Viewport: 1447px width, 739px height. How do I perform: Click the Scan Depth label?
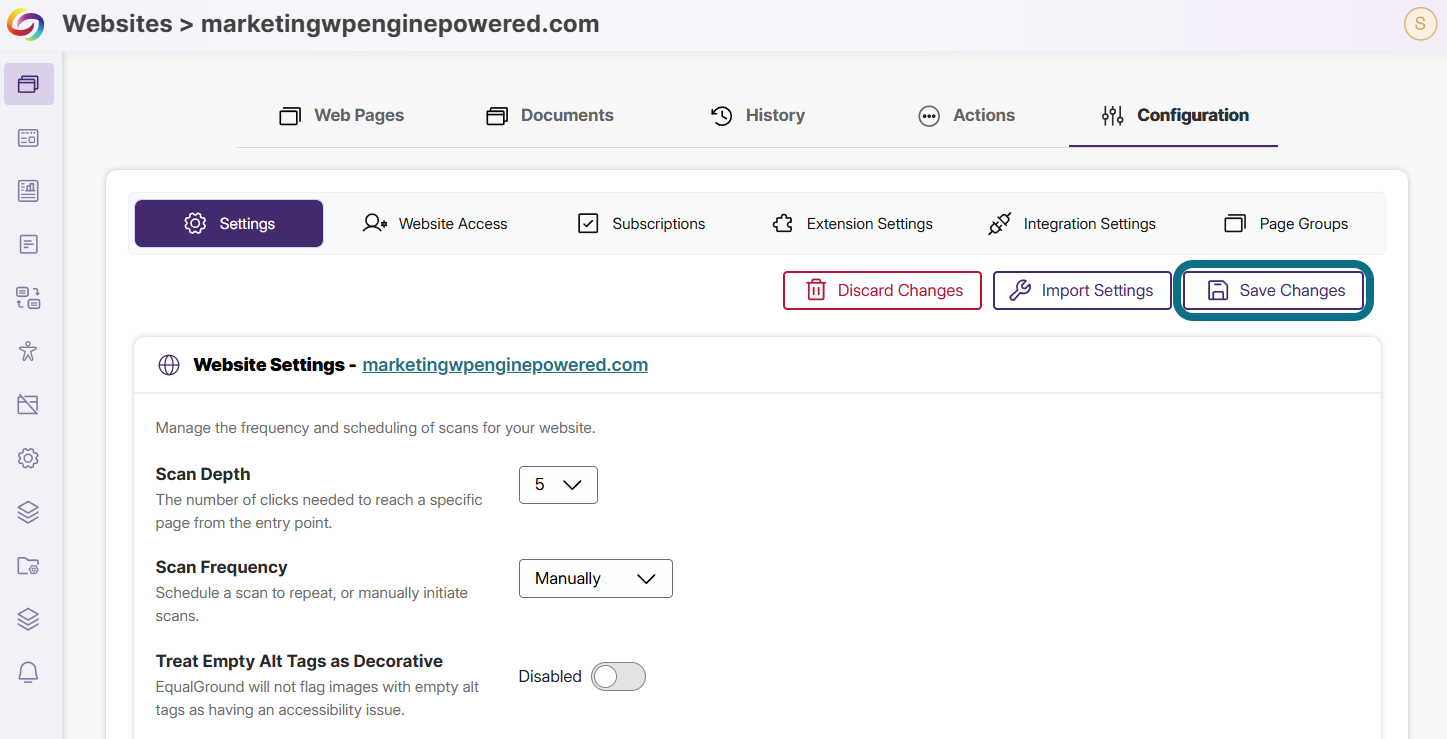pyautogui.click(x=203, y=474)
